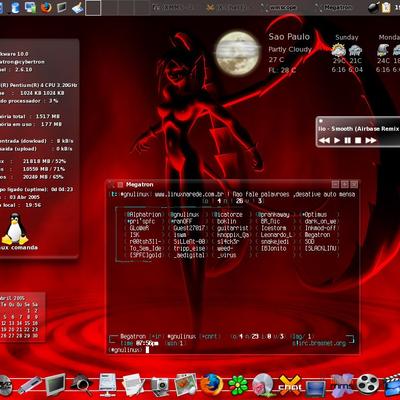Open the image viewer photo dock icon
The height and width of the screenshot is (400, 400).
click(185, 385)
